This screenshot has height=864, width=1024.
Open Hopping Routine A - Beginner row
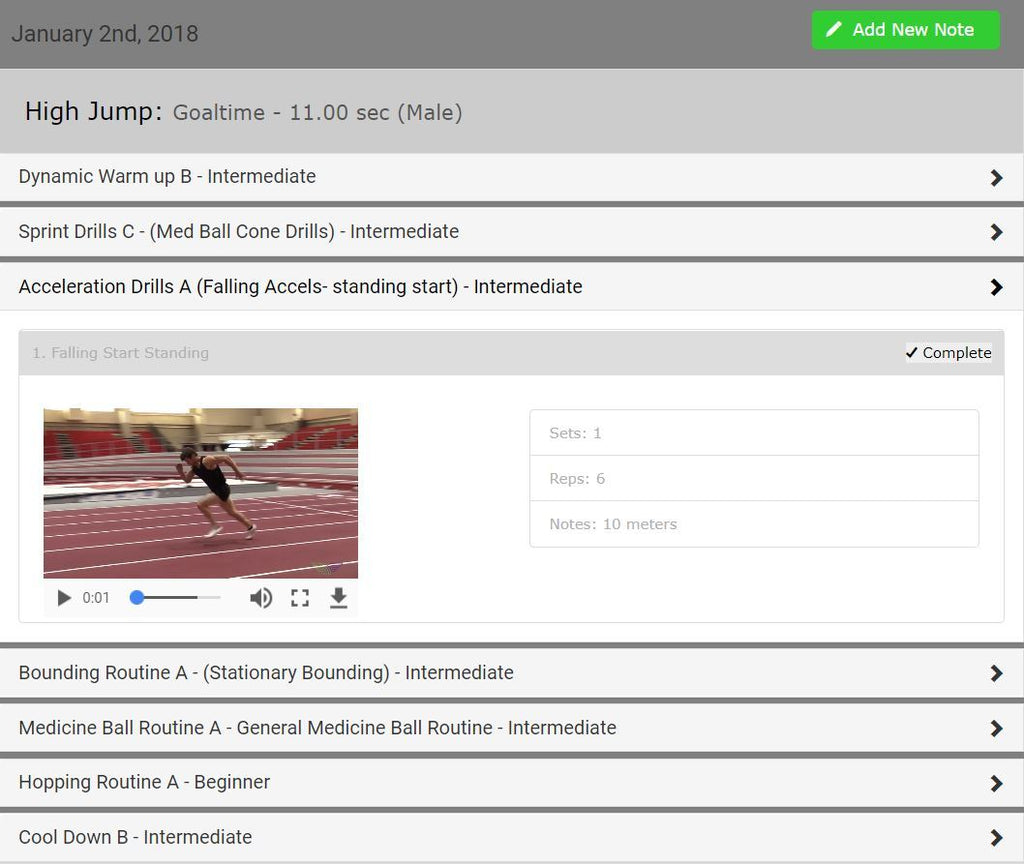pyautogui.click(x=511, y=782)
